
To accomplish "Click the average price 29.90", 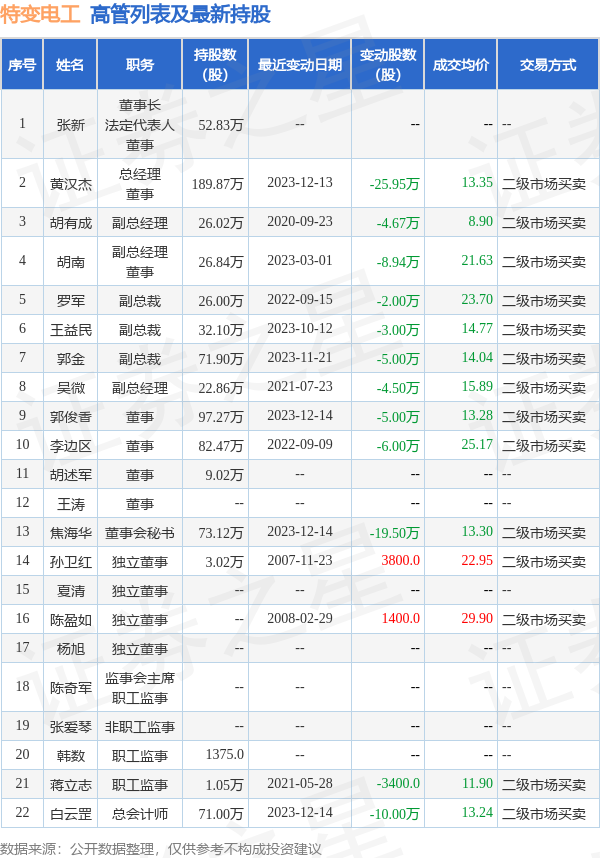I will point(477,618).
